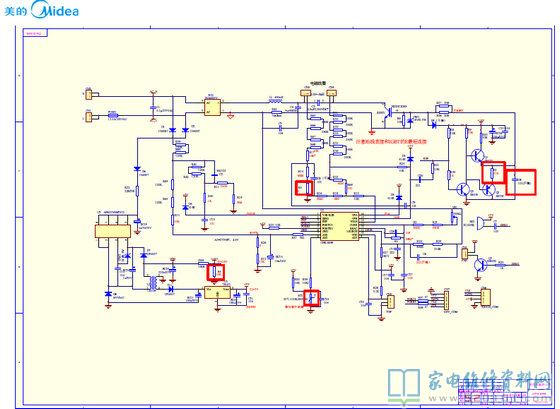
Task: Select the yellow power IC block on the left
Action: coord(113,231)
